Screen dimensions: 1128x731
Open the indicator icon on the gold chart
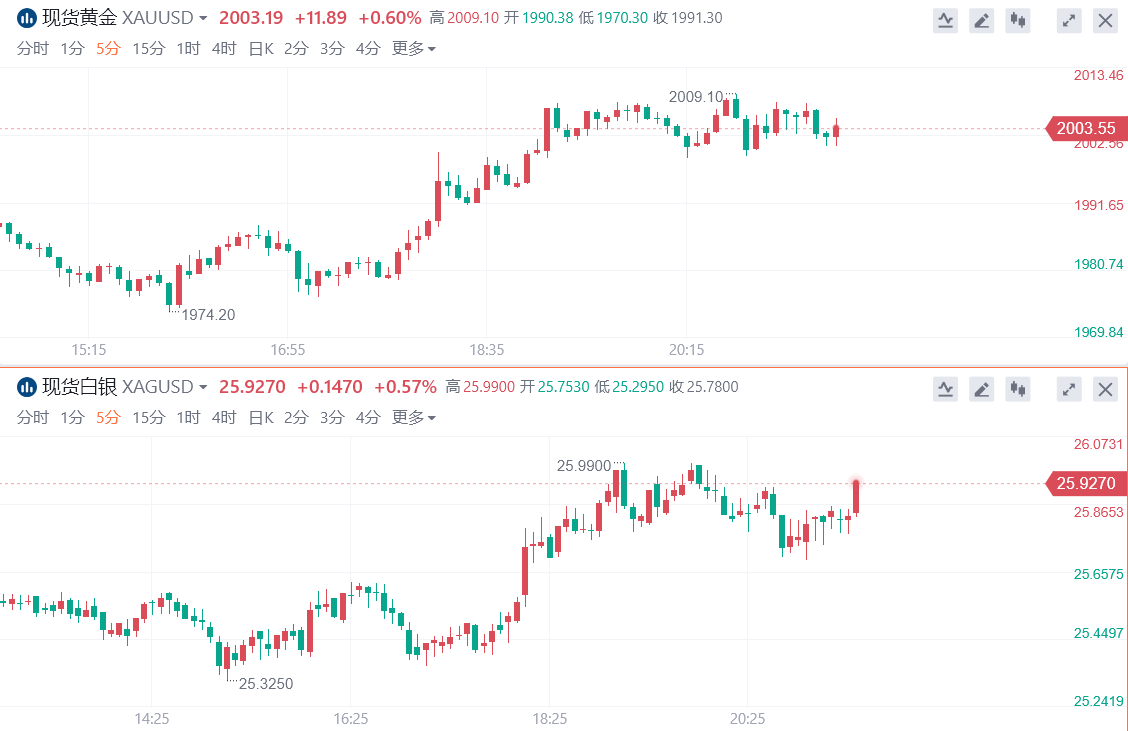pos(945,20)
